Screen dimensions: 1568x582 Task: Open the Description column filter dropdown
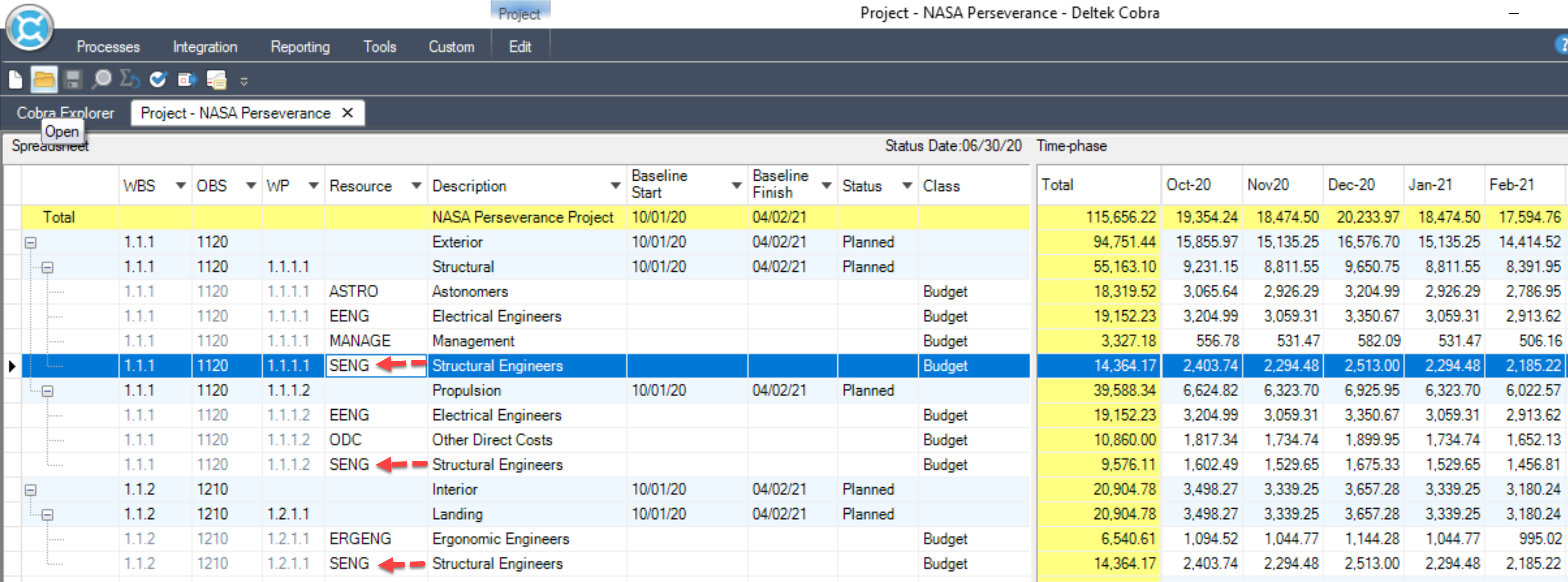pyautogui.click(x=616, y=186)
